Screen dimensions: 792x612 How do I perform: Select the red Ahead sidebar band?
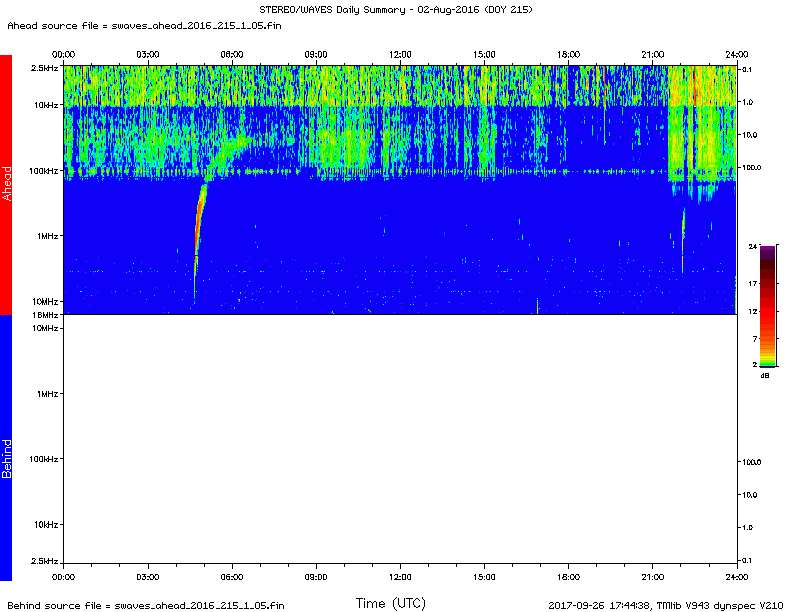(x=6, y=184)
